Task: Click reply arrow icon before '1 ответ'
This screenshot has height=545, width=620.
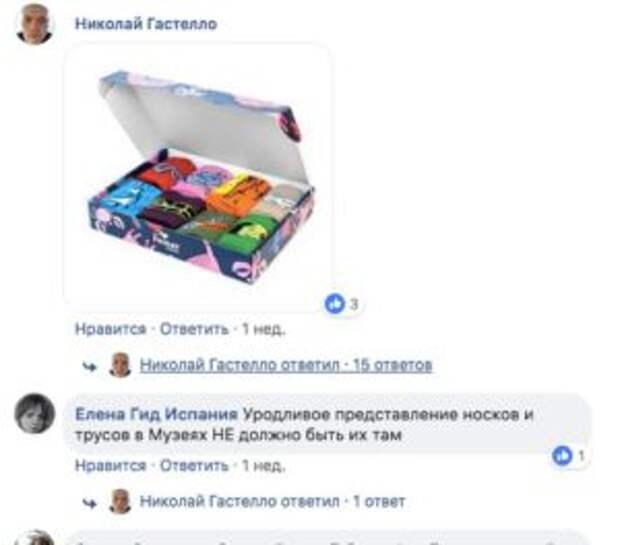Action: coord(89,503)
